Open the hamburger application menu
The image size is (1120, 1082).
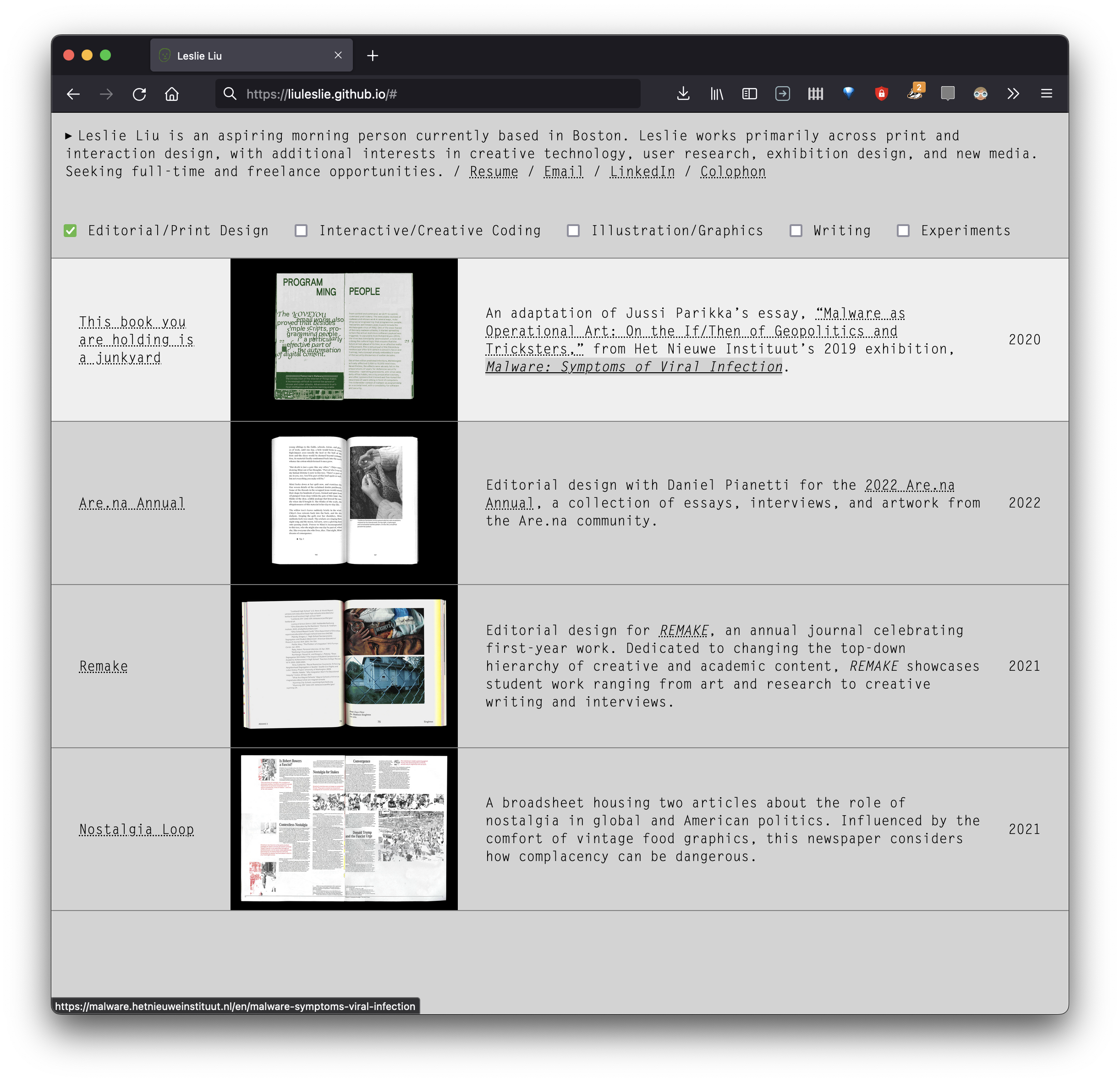(x=1046, y=94)
